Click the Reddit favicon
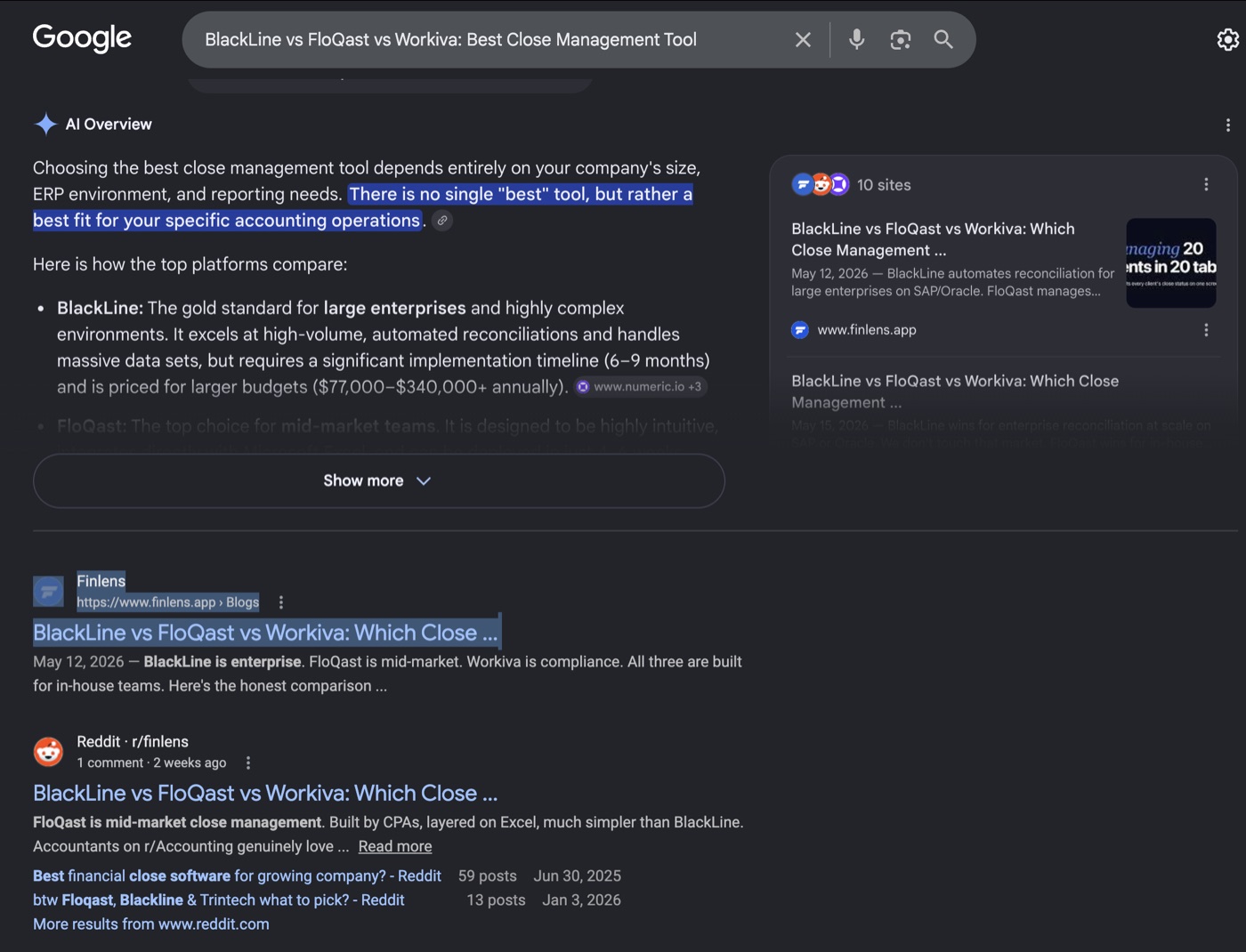The height and width of the screenshot is (952, 1246). (48, 752)
